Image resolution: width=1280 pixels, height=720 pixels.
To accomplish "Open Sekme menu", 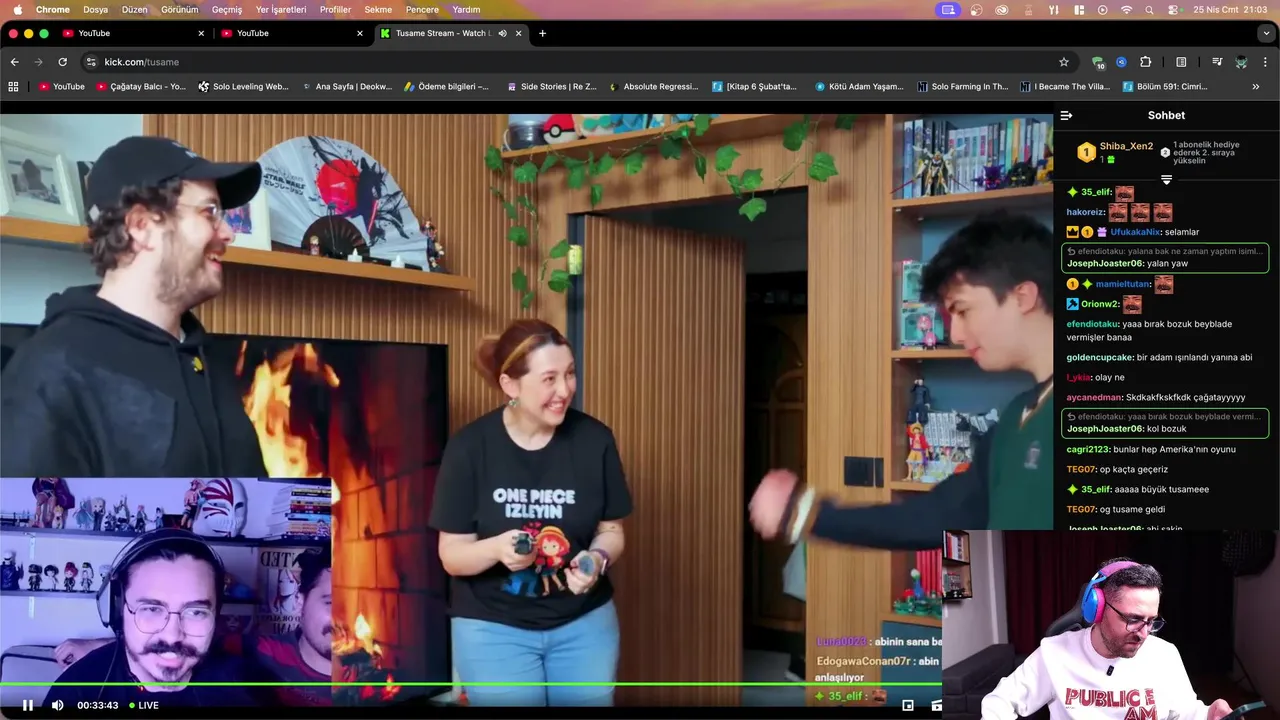I will [378, 9].
